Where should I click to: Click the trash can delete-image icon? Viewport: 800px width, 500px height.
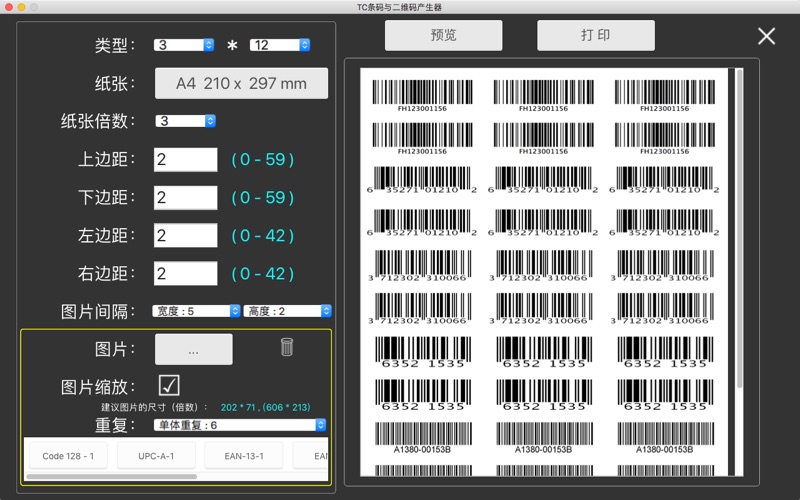click(287, 347)
